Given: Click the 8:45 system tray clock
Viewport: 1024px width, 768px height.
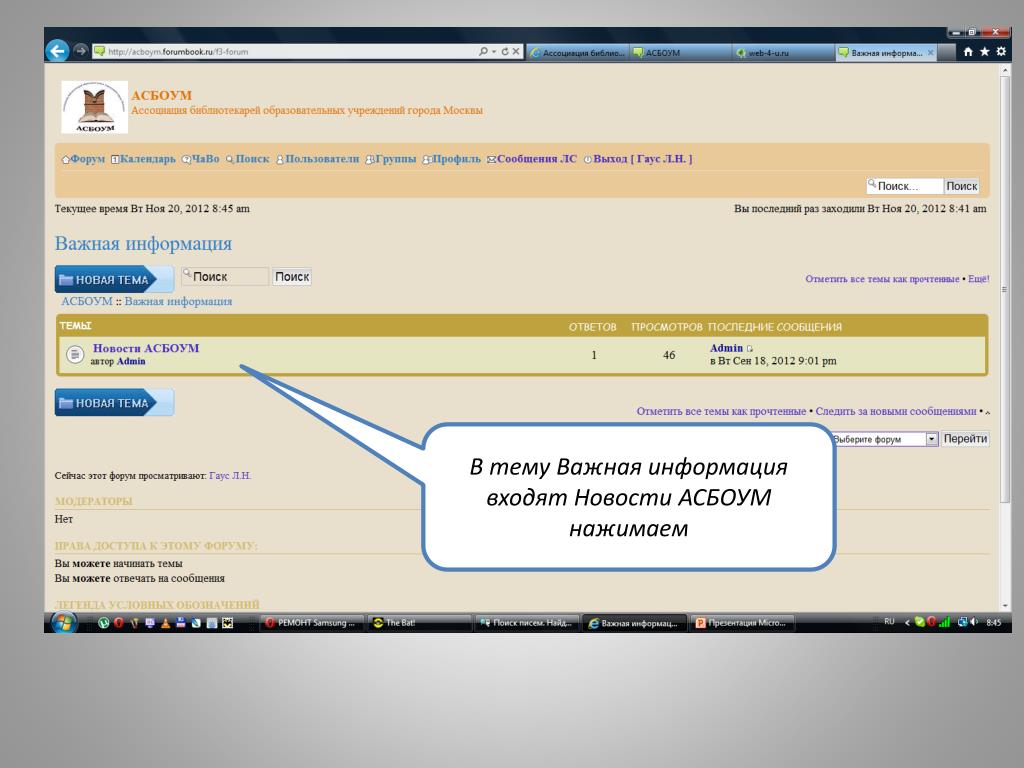Looking at the screenshot, I should pos(993,622).
